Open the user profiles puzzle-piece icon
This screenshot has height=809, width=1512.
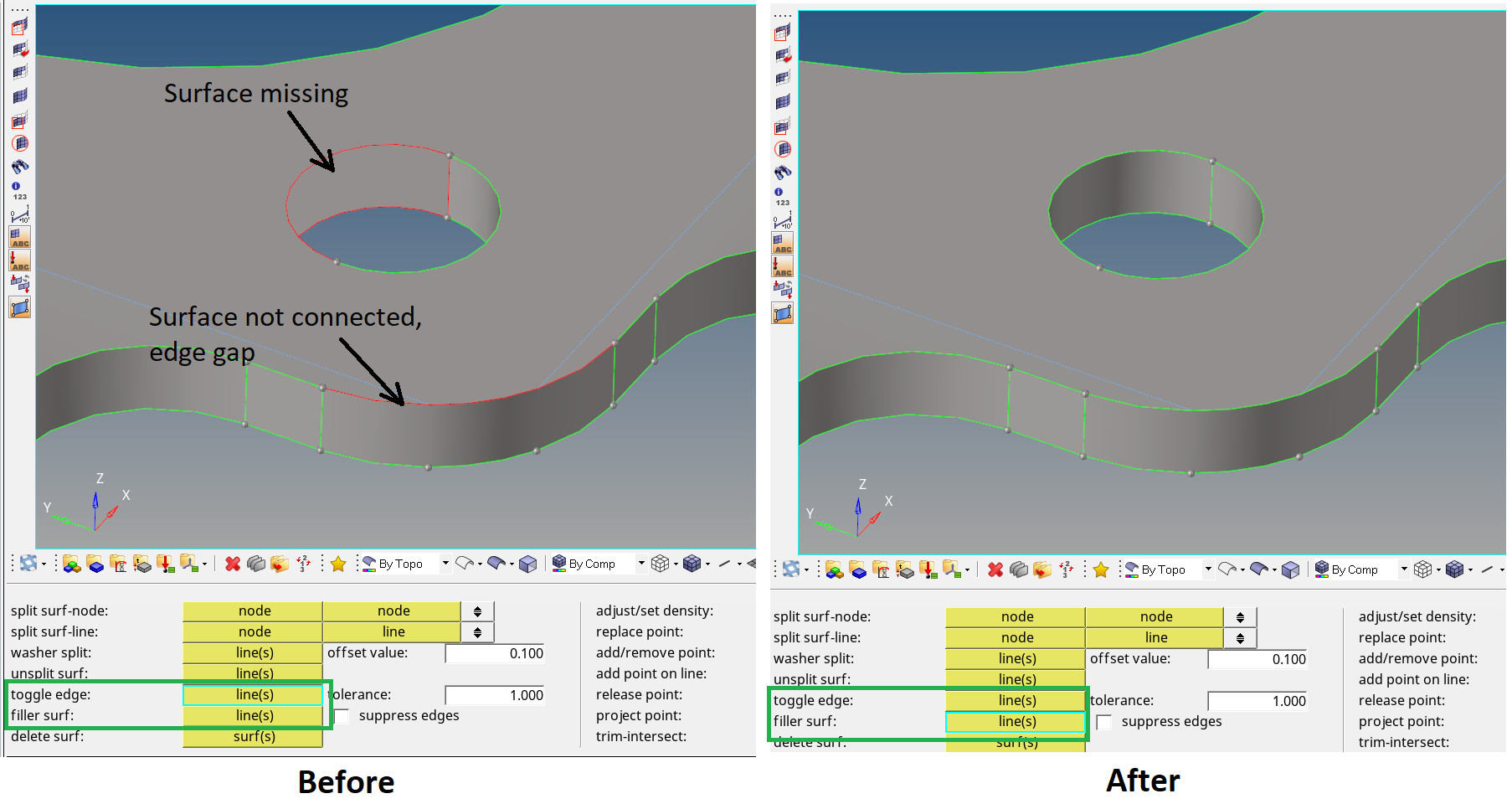(29, 564)
